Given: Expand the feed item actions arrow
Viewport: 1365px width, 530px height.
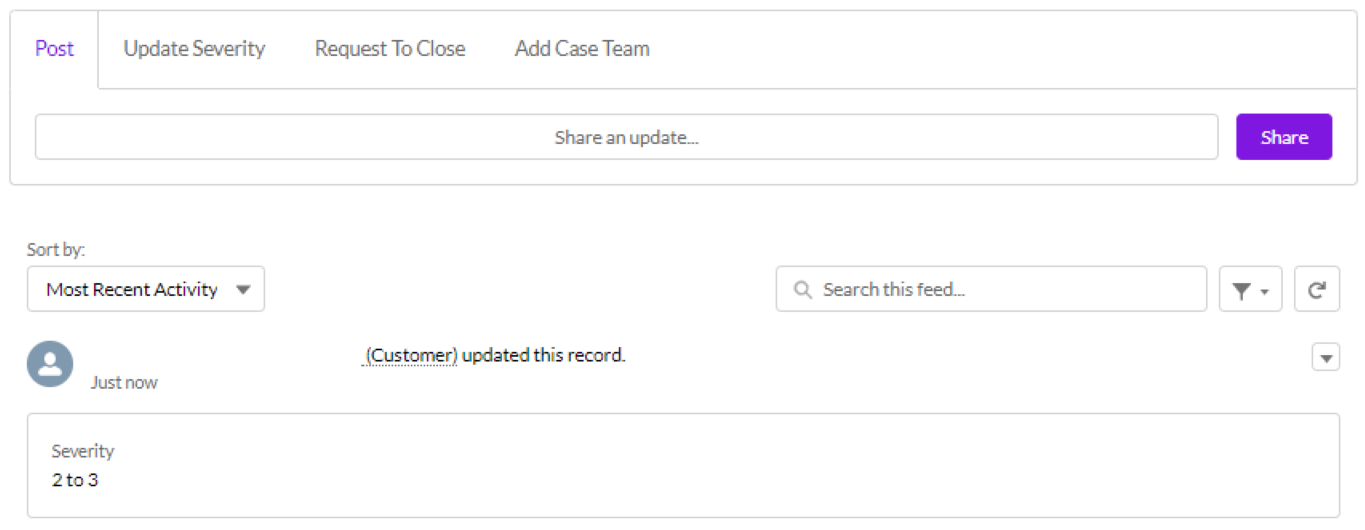Looking at the screenshot, I should pos(1325,357).
